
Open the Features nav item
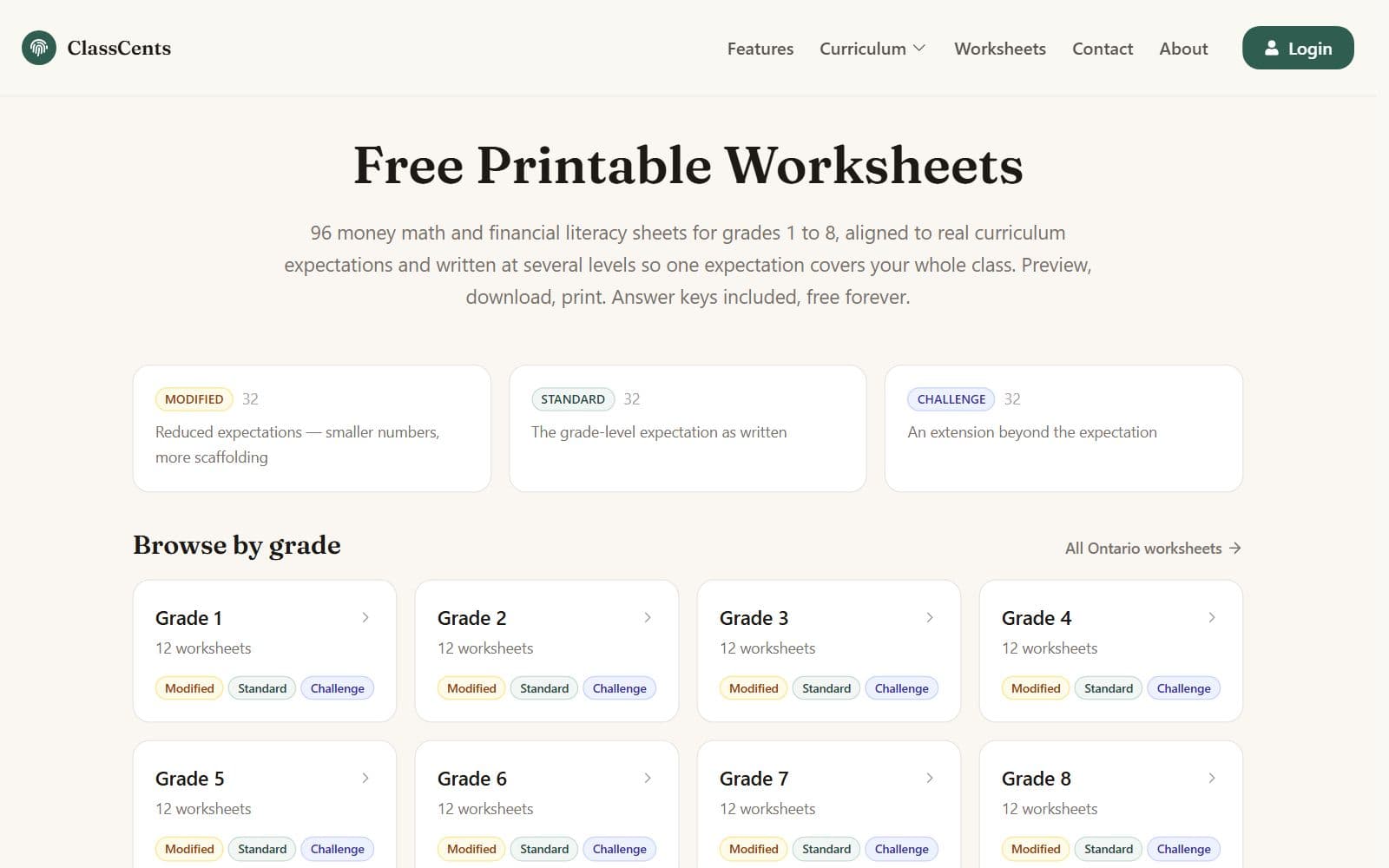[x=760, y=49]
